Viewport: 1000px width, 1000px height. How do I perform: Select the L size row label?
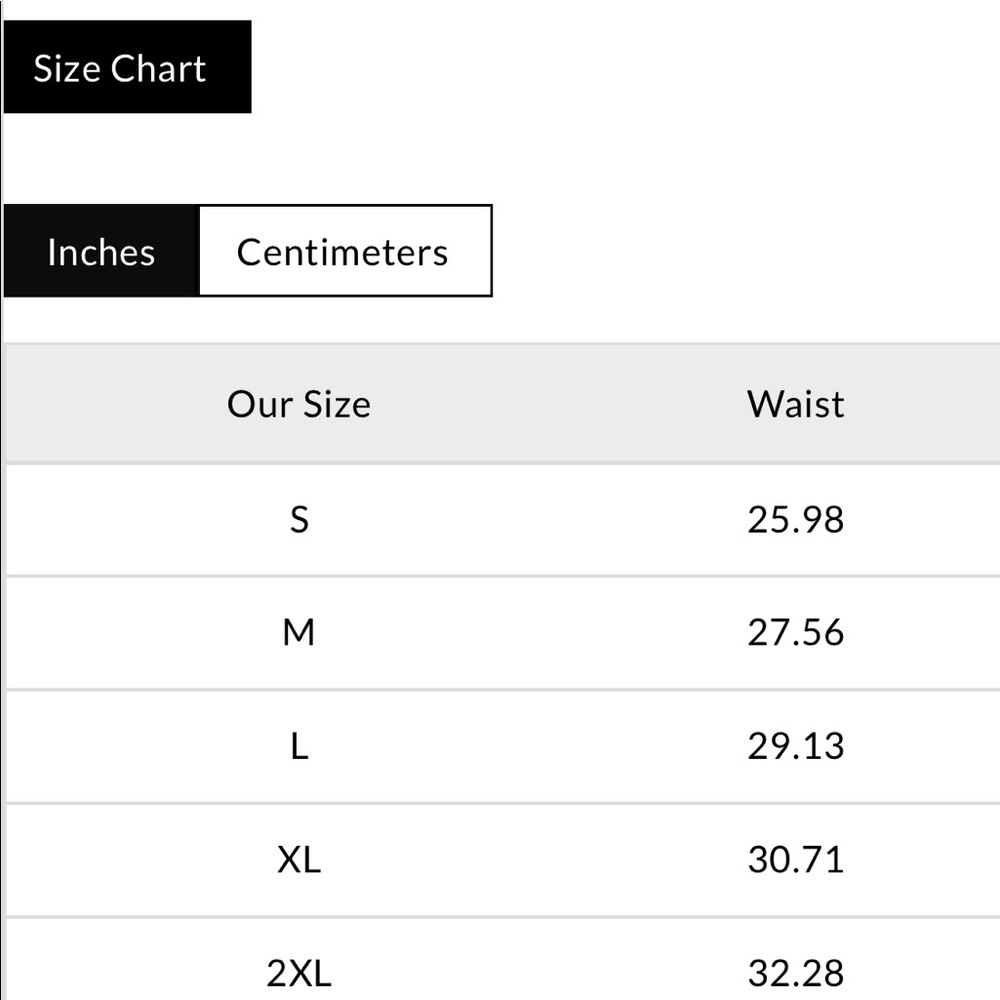[299, 746]
